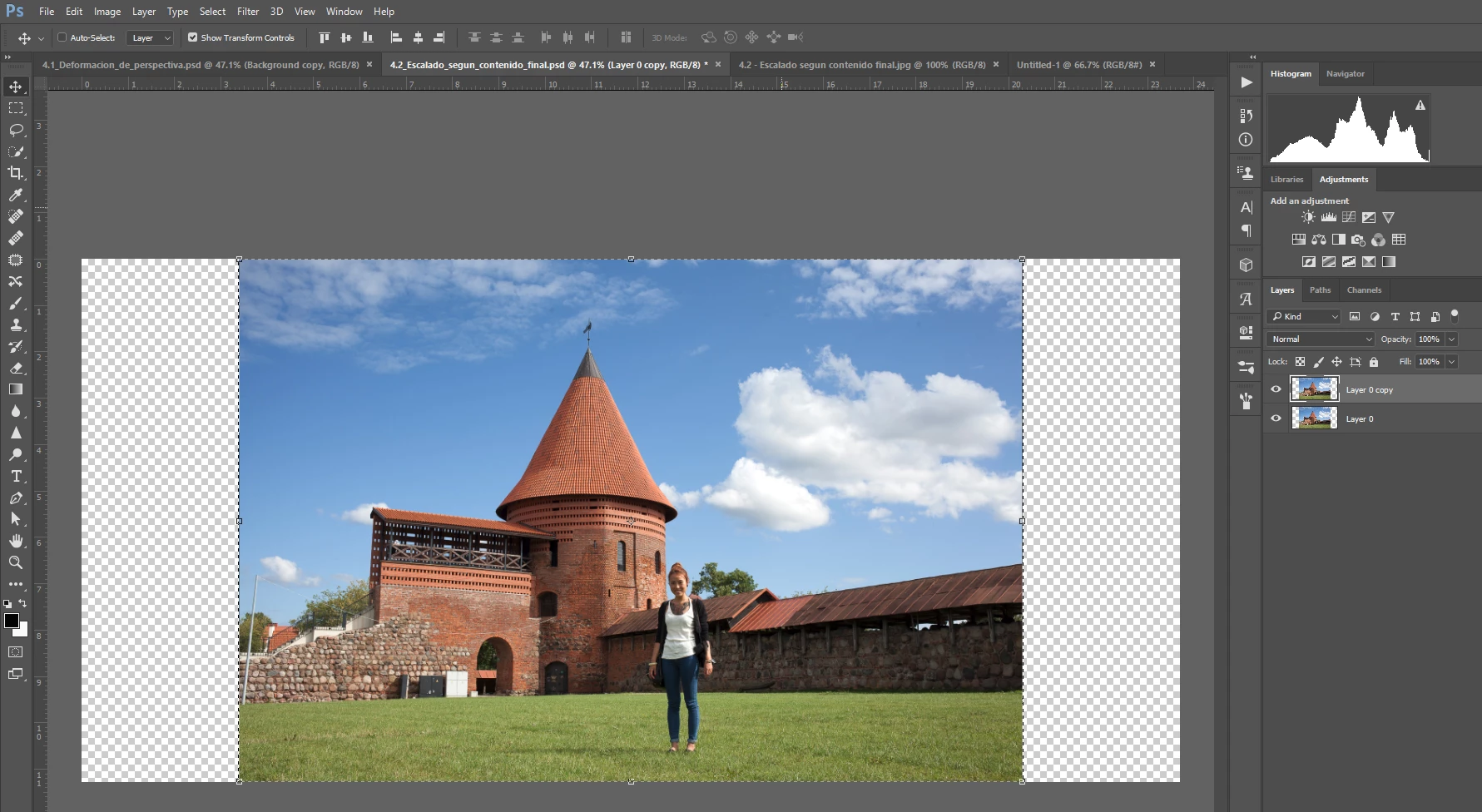The width and height of the screenshot is (1482, 812).
Task: Select the Brush tool
Action: click(x=16, y=303)
